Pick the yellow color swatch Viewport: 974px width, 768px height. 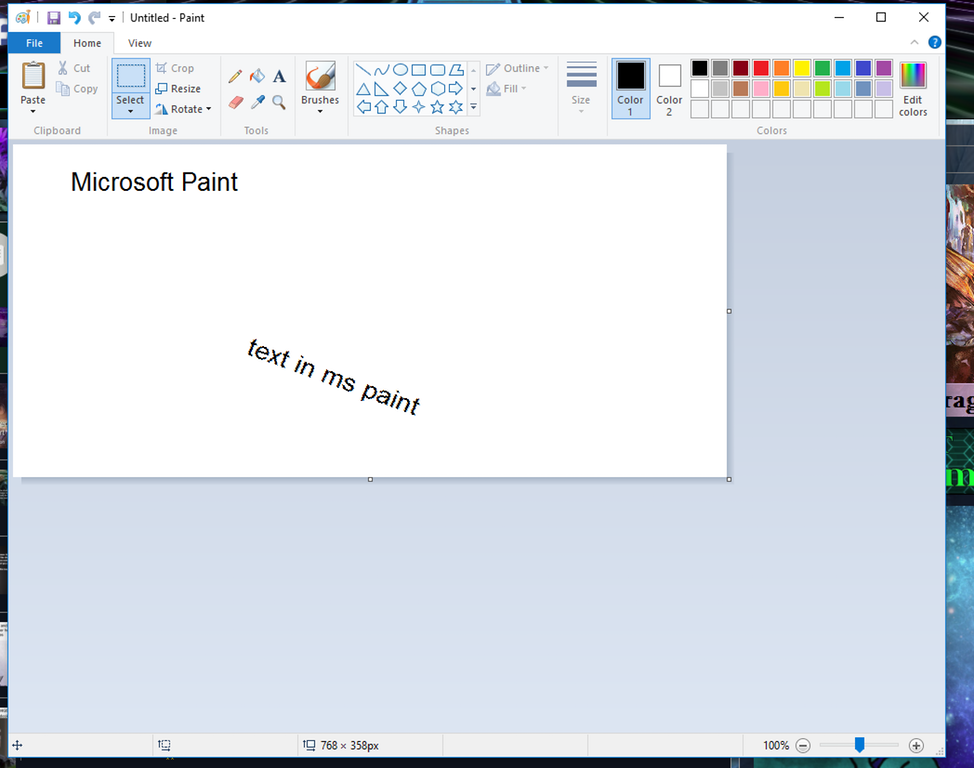[x=802, y=68]
